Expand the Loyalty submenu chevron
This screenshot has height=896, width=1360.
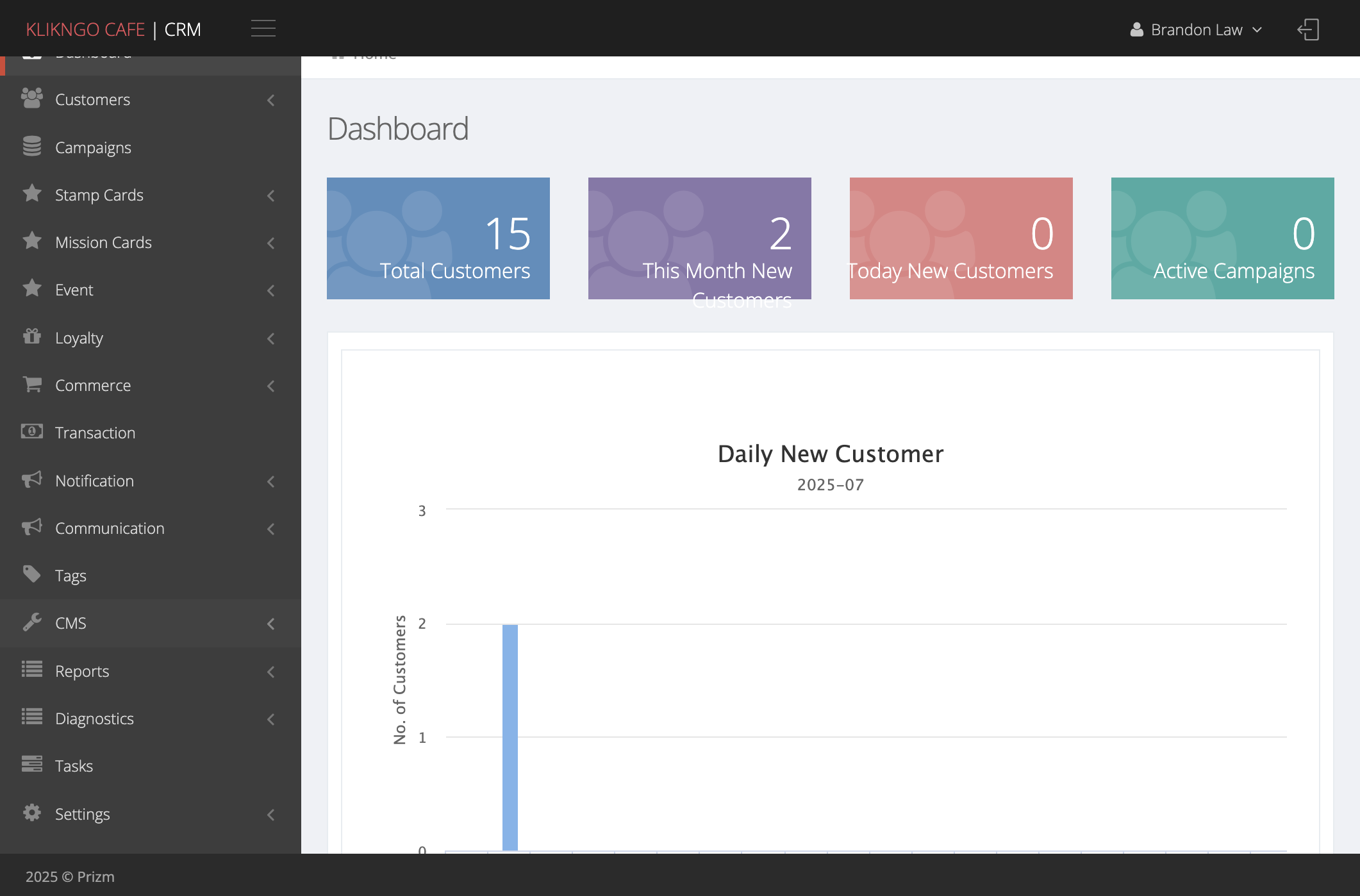271,338
